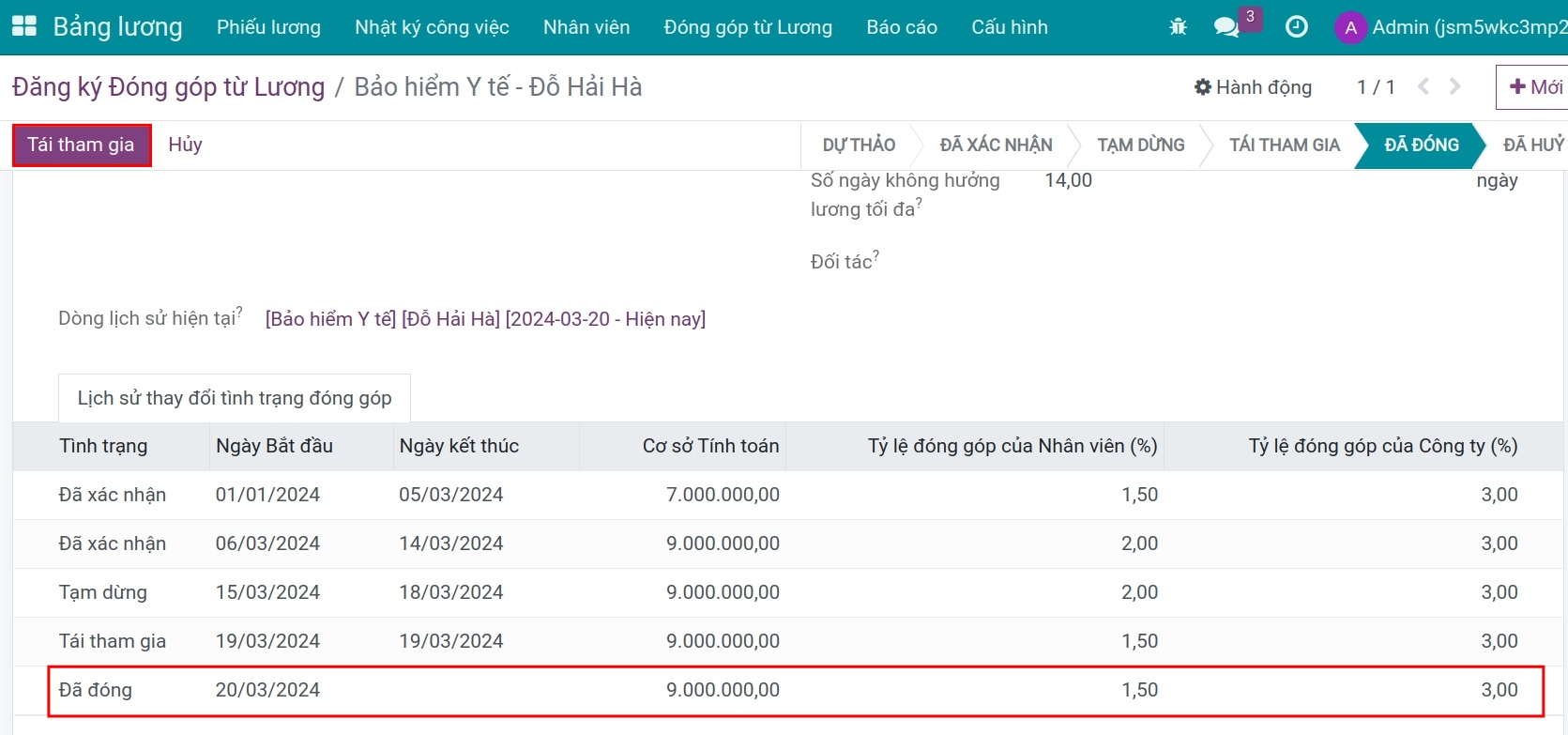
Task: Open the current history line link
Action: click(x=485, y=319)
